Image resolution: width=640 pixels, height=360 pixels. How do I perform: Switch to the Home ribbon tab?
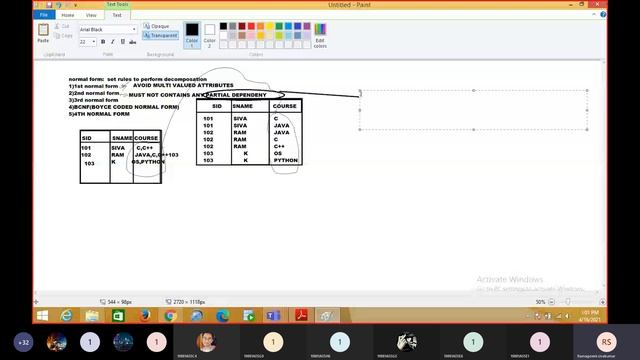tap(68, 15)
